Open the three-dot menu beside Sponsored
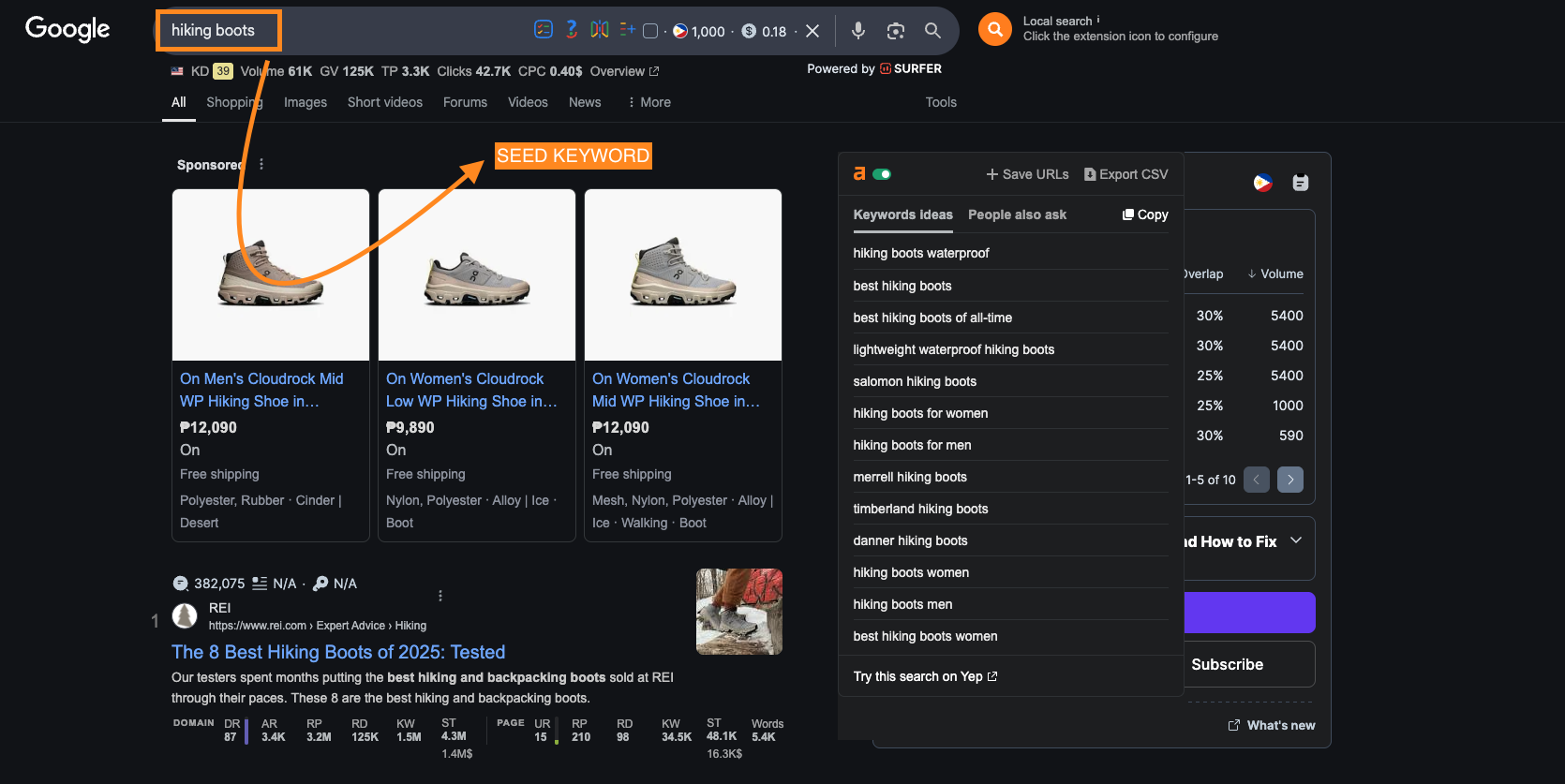 (261, 164)
